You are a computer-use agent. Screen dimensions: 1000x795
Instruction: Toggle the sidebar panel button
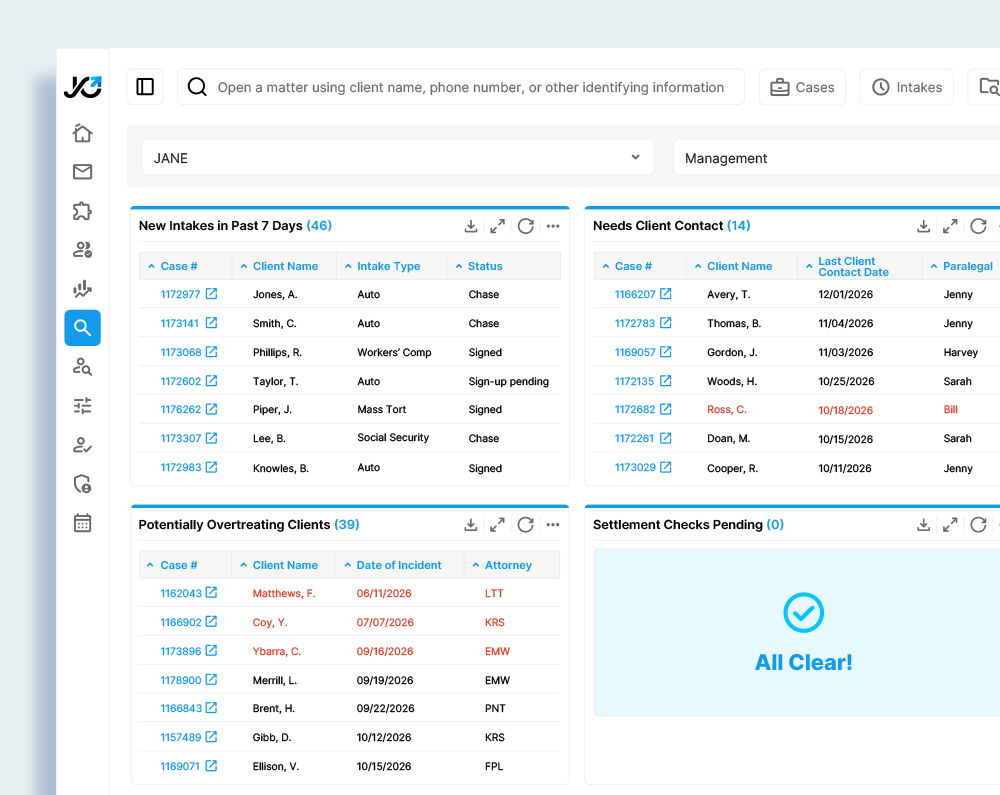coord(145,87)
